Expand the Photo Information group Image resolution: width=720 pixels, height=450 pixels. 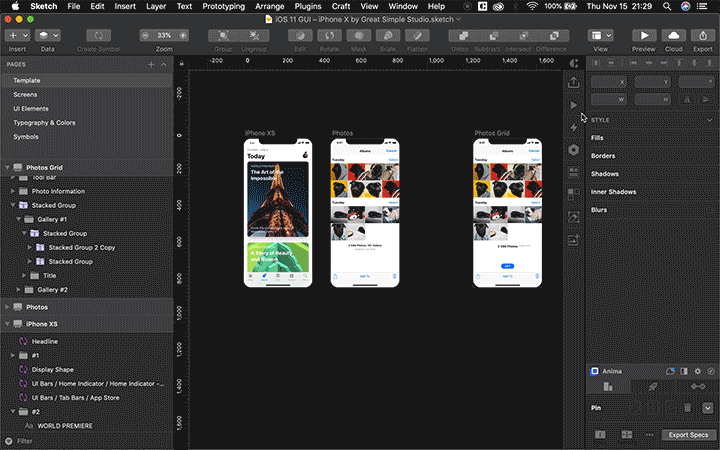[x=13, y=191]
